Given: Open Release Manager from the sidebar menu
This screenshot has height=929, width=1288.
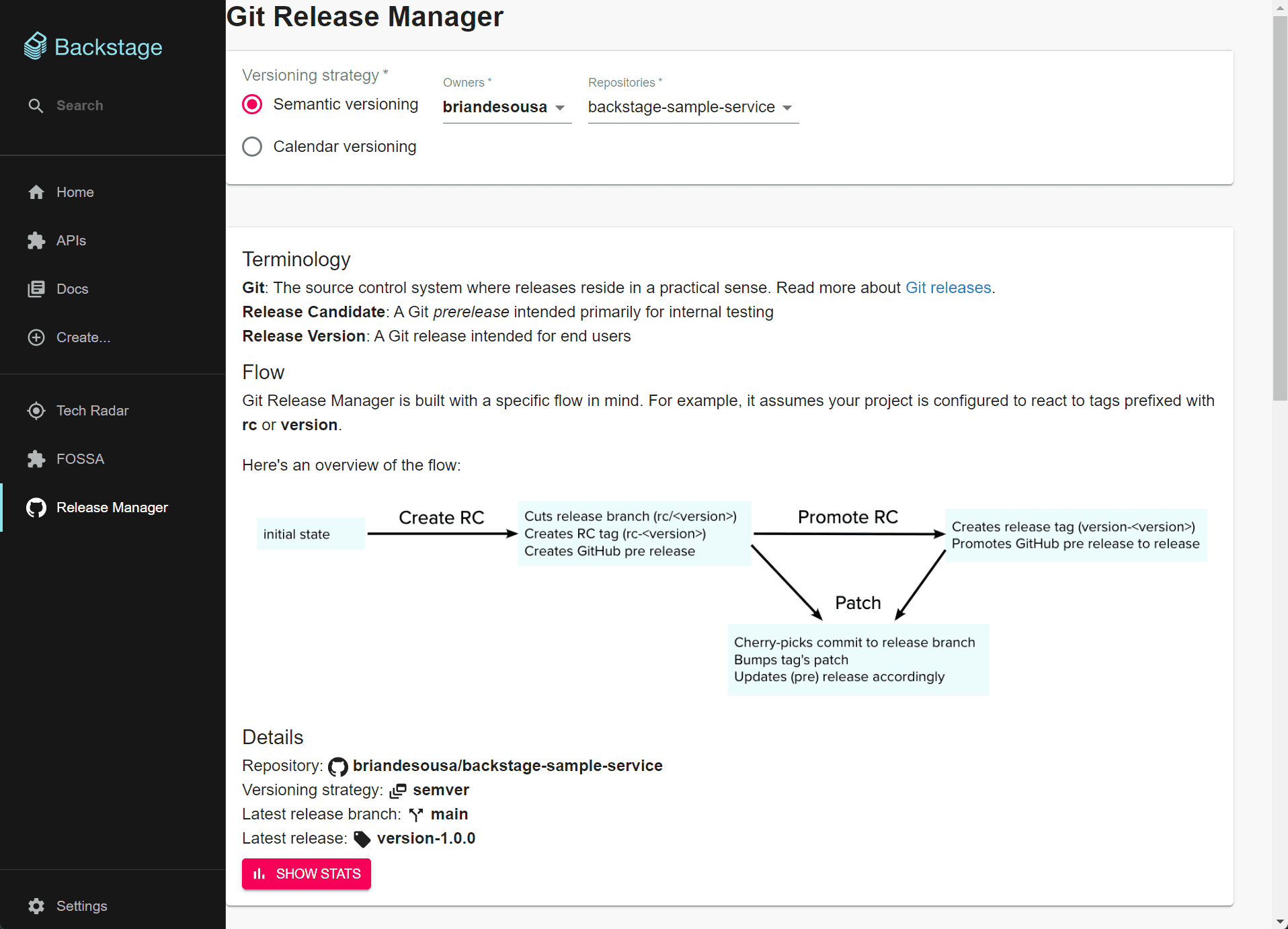Looking at the screenshot, I should click(x=113, y=508).
